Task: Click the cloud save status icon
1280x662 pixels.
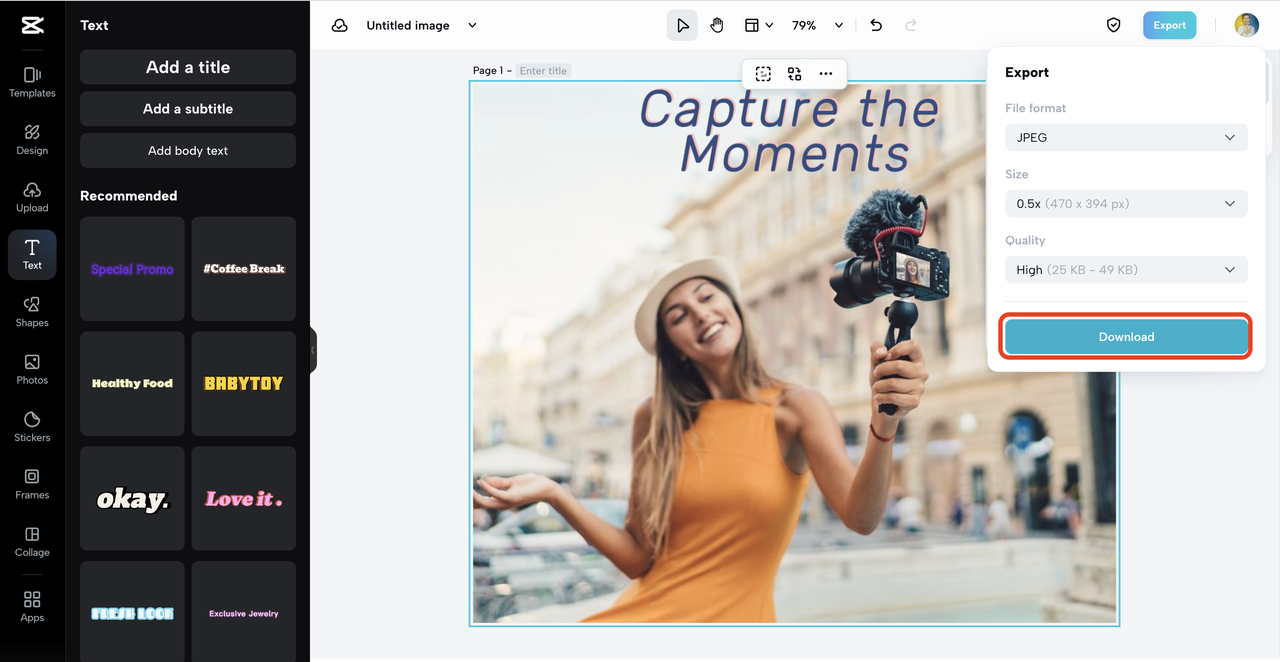Action: (x=340, y=25)
